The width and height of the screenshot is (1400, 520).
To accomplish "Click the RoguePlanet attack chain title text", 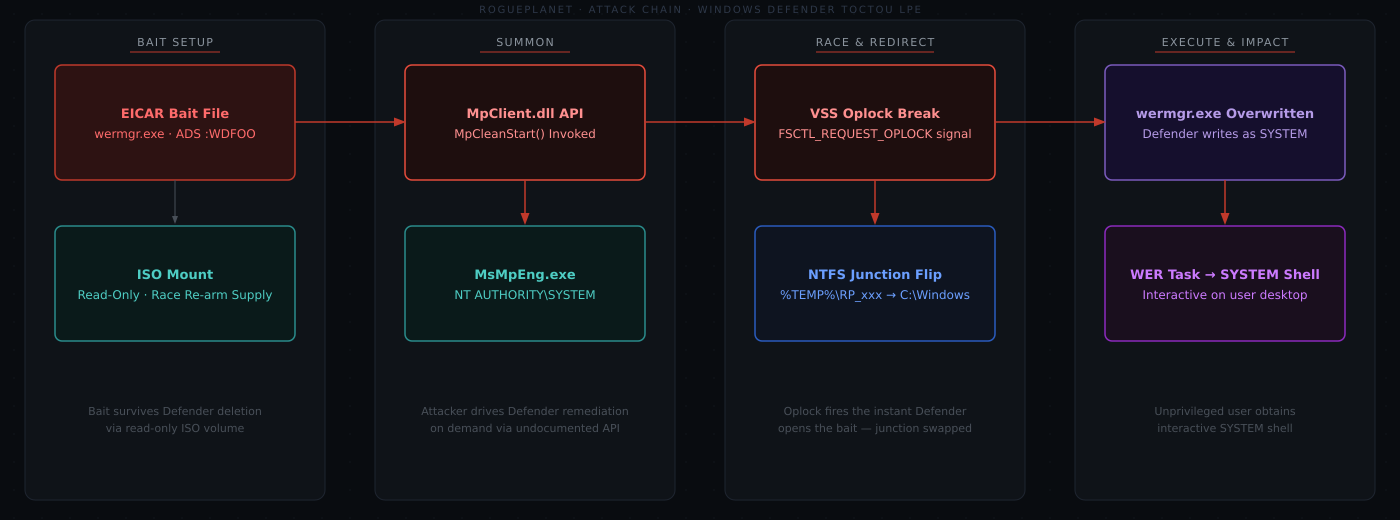I will 700,10.
